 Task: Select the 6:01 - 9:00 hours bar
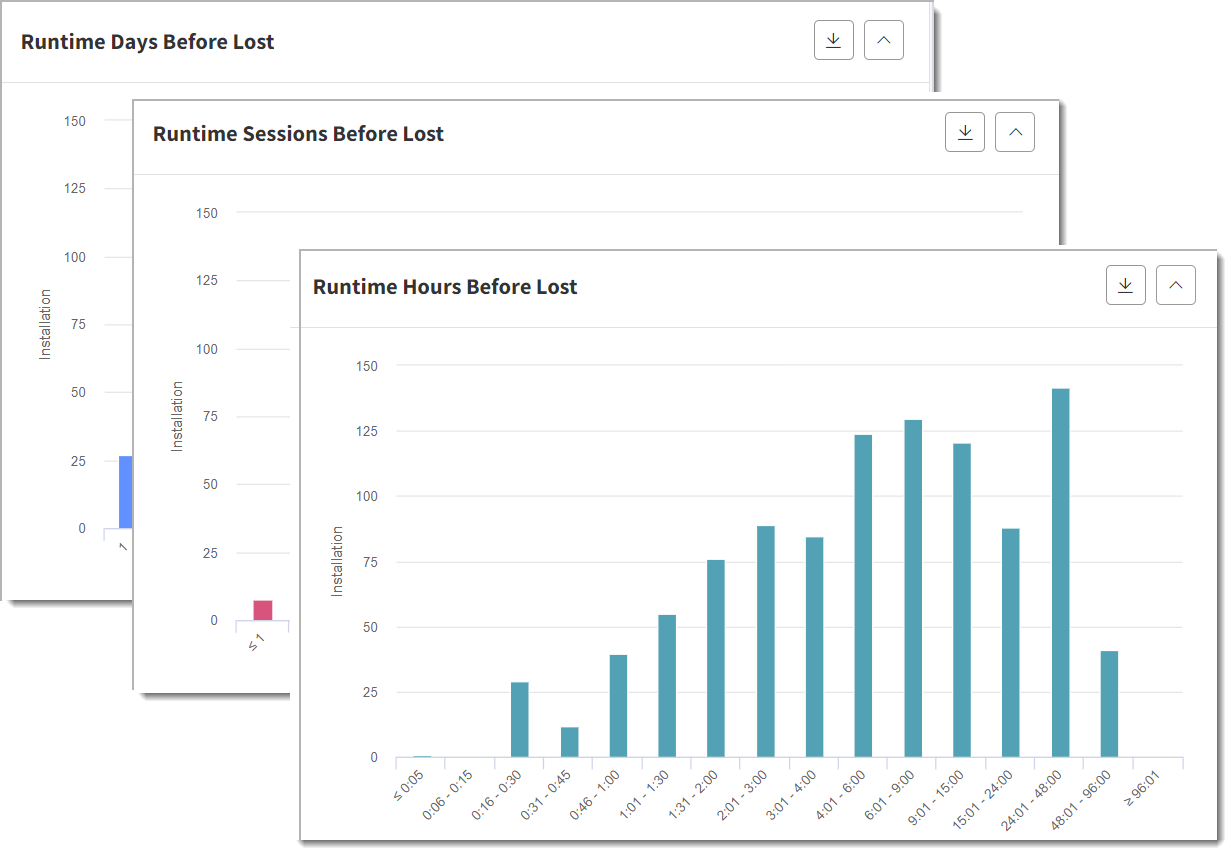[x=913, y=589]
